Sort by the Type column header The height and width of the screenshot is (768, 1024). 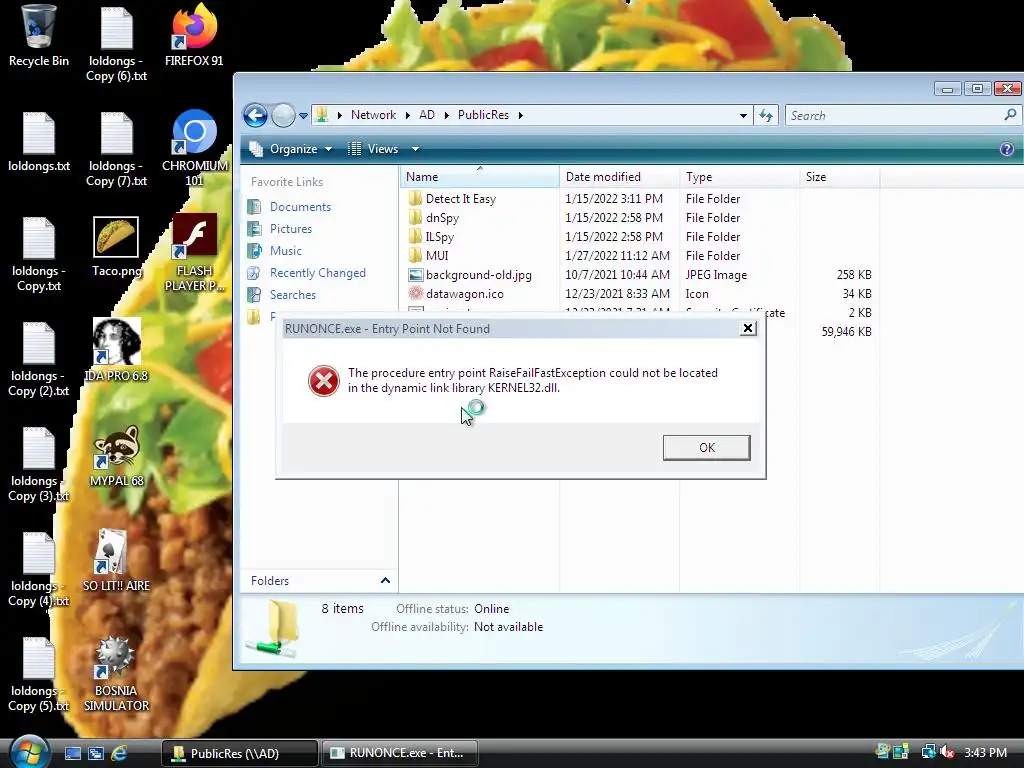click(x=739, y=177)
